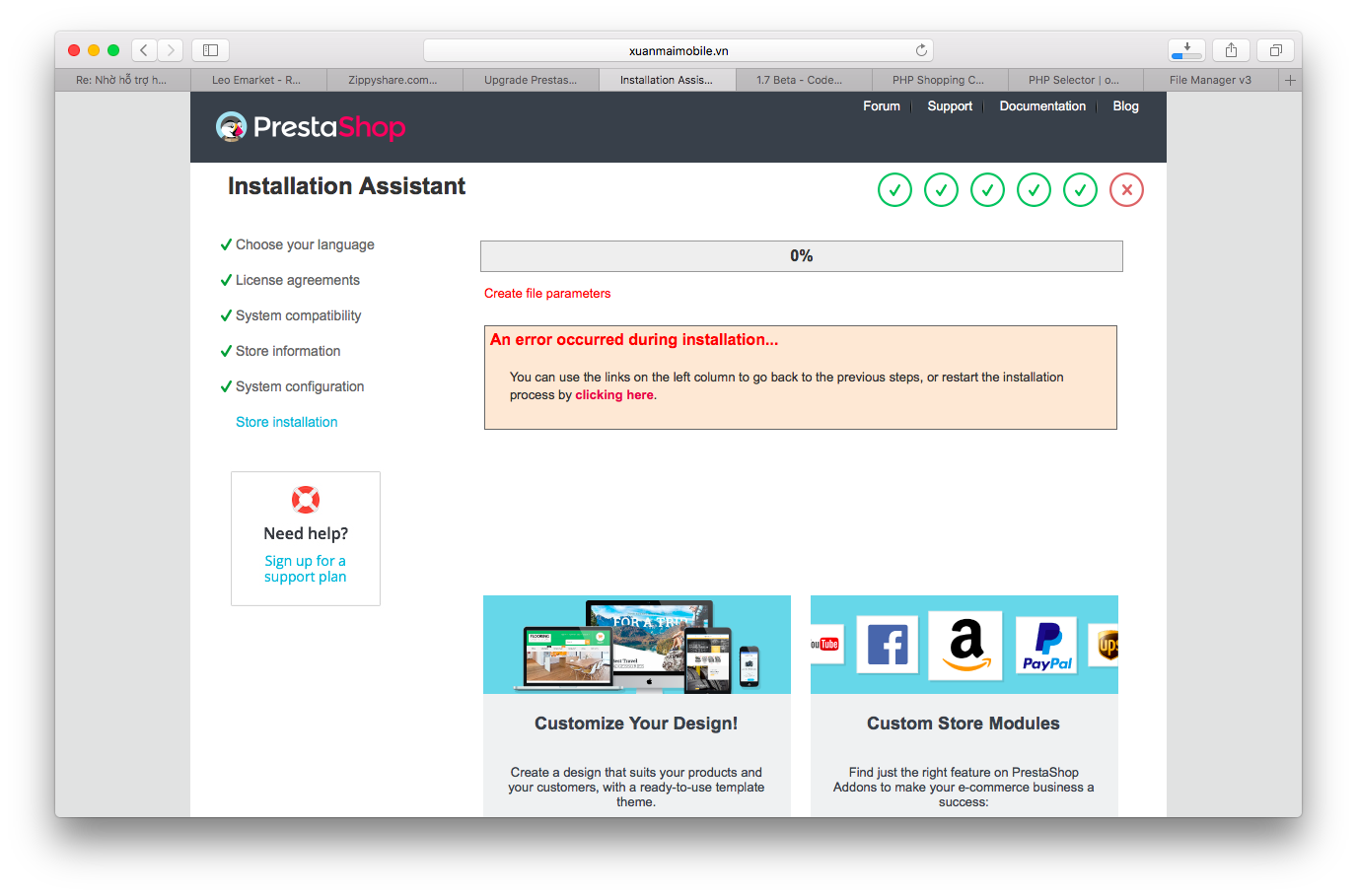This screenshot has width=1357, height=896.
Task: Go back to 'Choose your language' step
Action: (305, 244)
